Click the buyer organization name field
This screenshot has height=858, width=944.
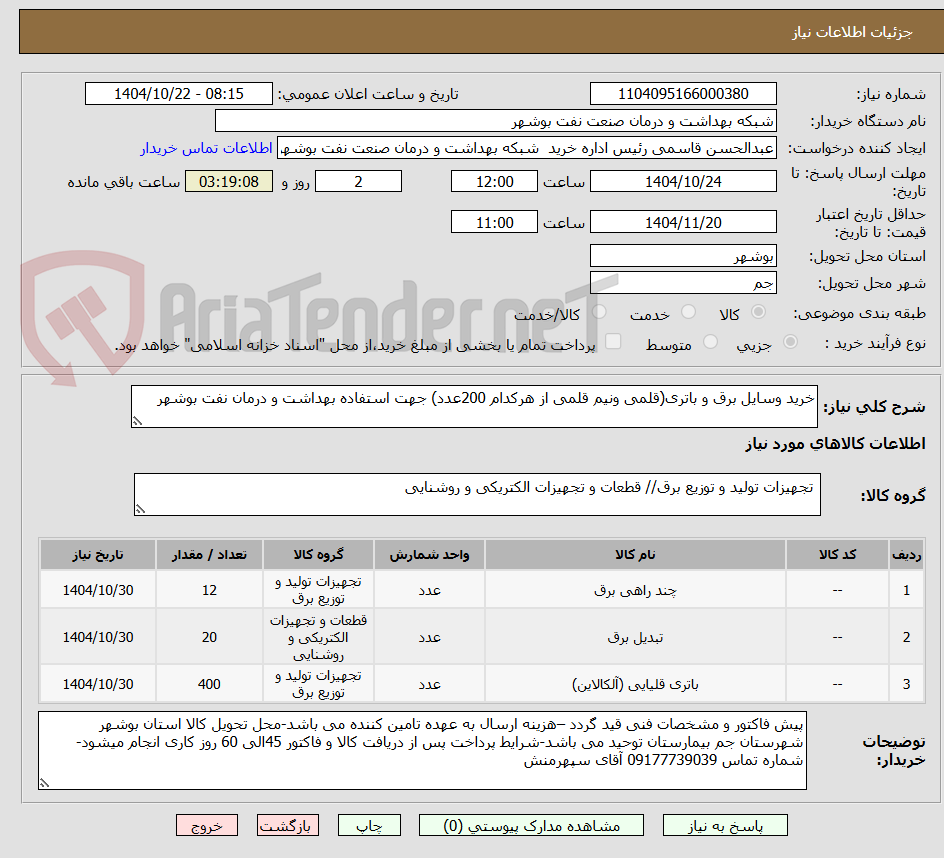click(x=495, y=121)
